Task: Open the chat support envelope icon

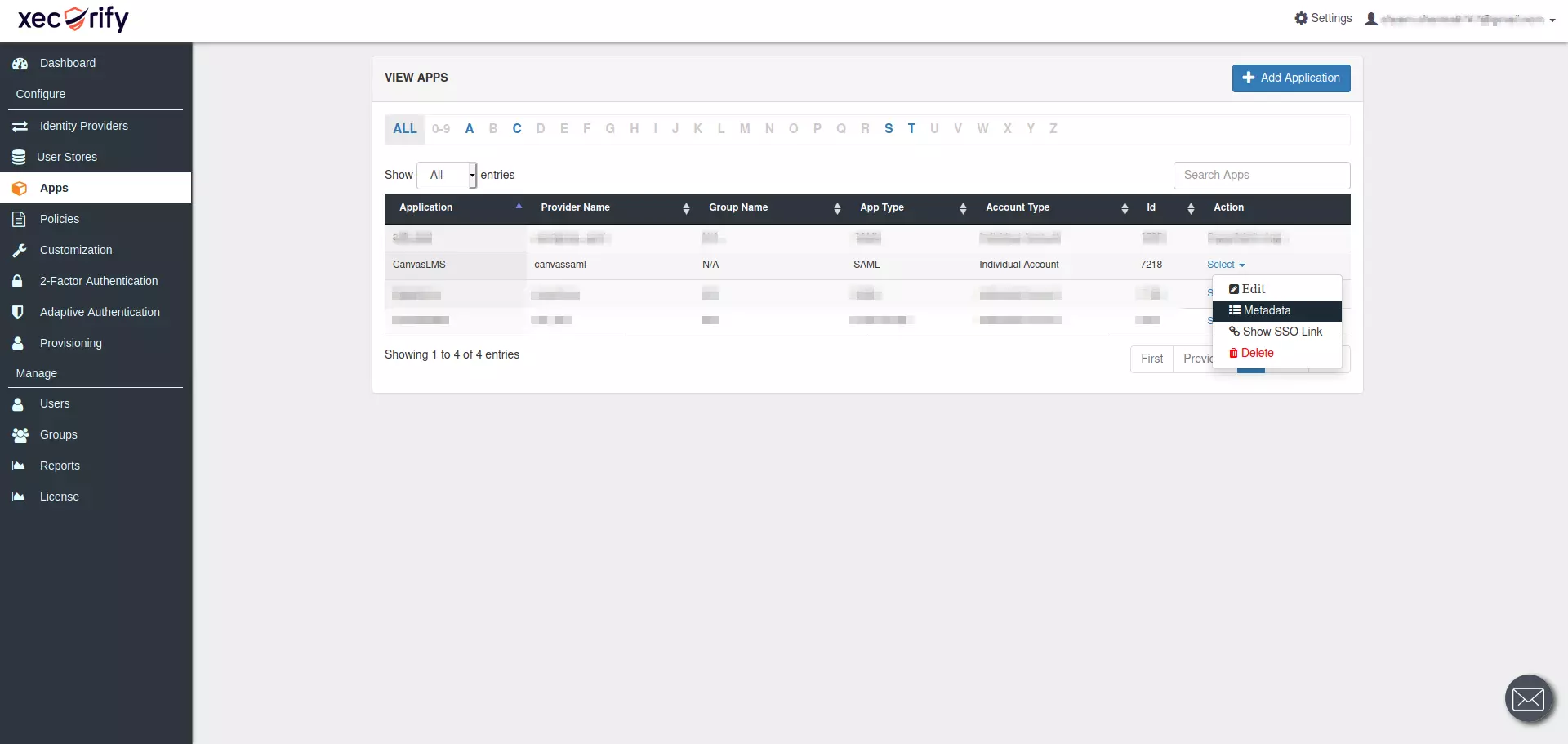Action: point(1529,699)
